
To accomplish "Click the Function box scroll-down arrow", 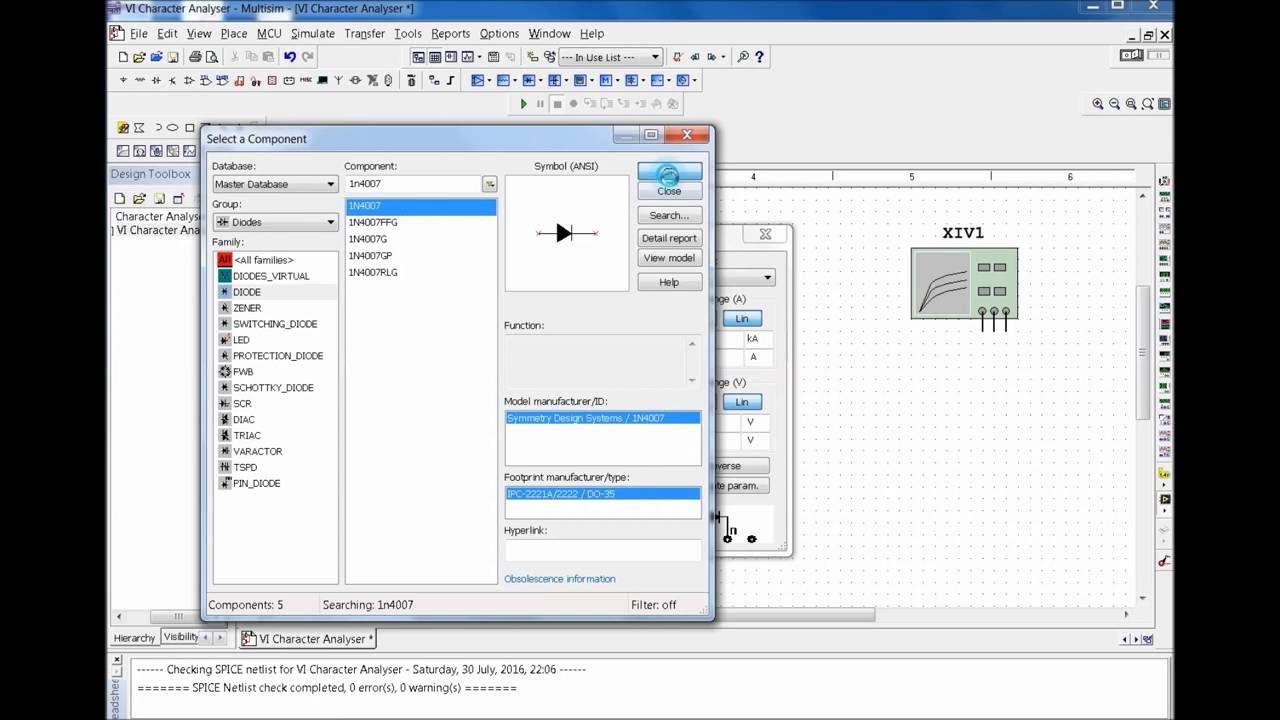I will pos(692,380).
